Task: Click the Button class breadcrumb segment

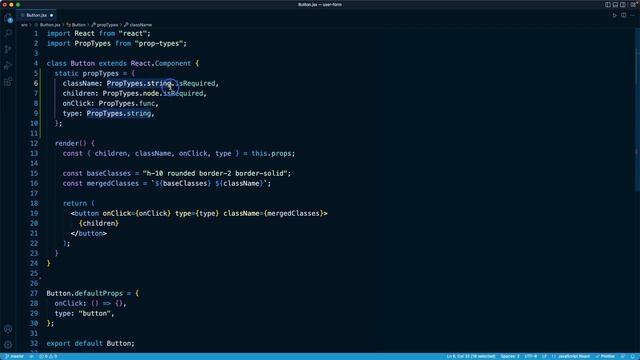Action: click(x=78, y=25)
